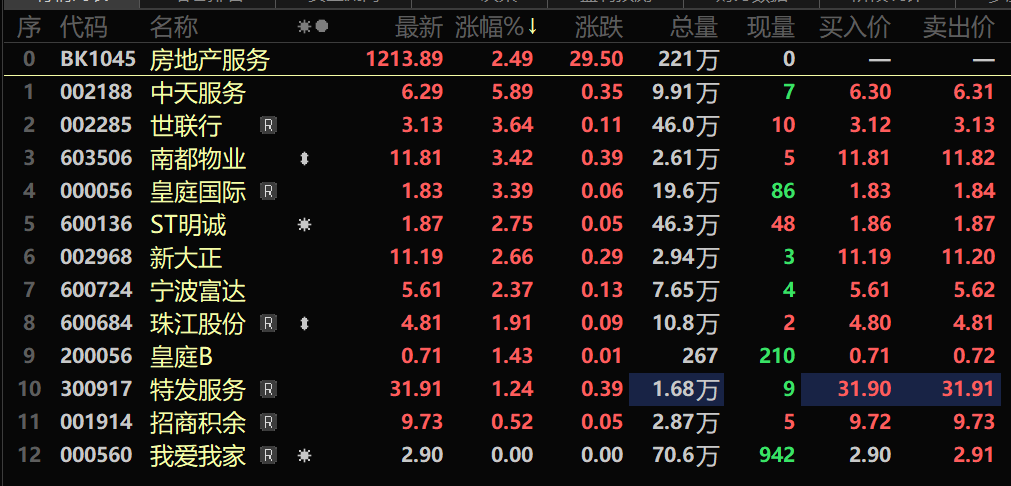1011x486 pixels.
Task: Click stock code 600684
Action: coord(96,324)
